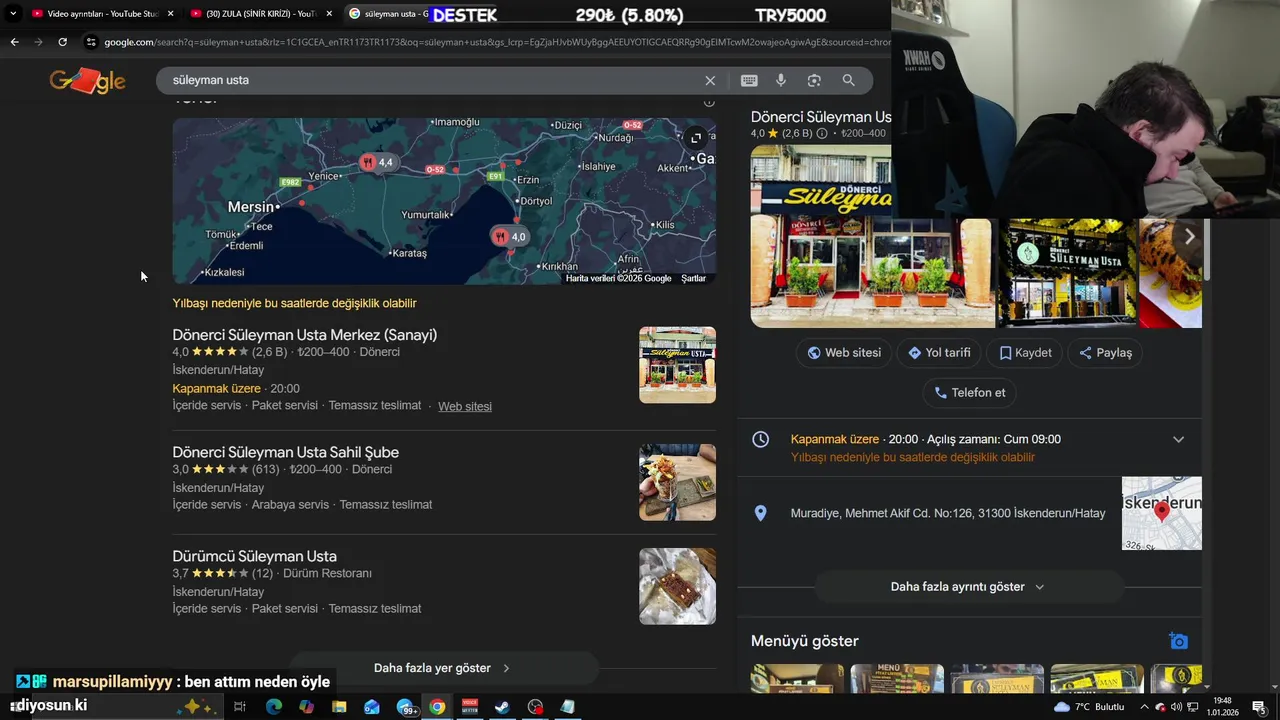Show hidden system tray icons

click(1144, 707)
